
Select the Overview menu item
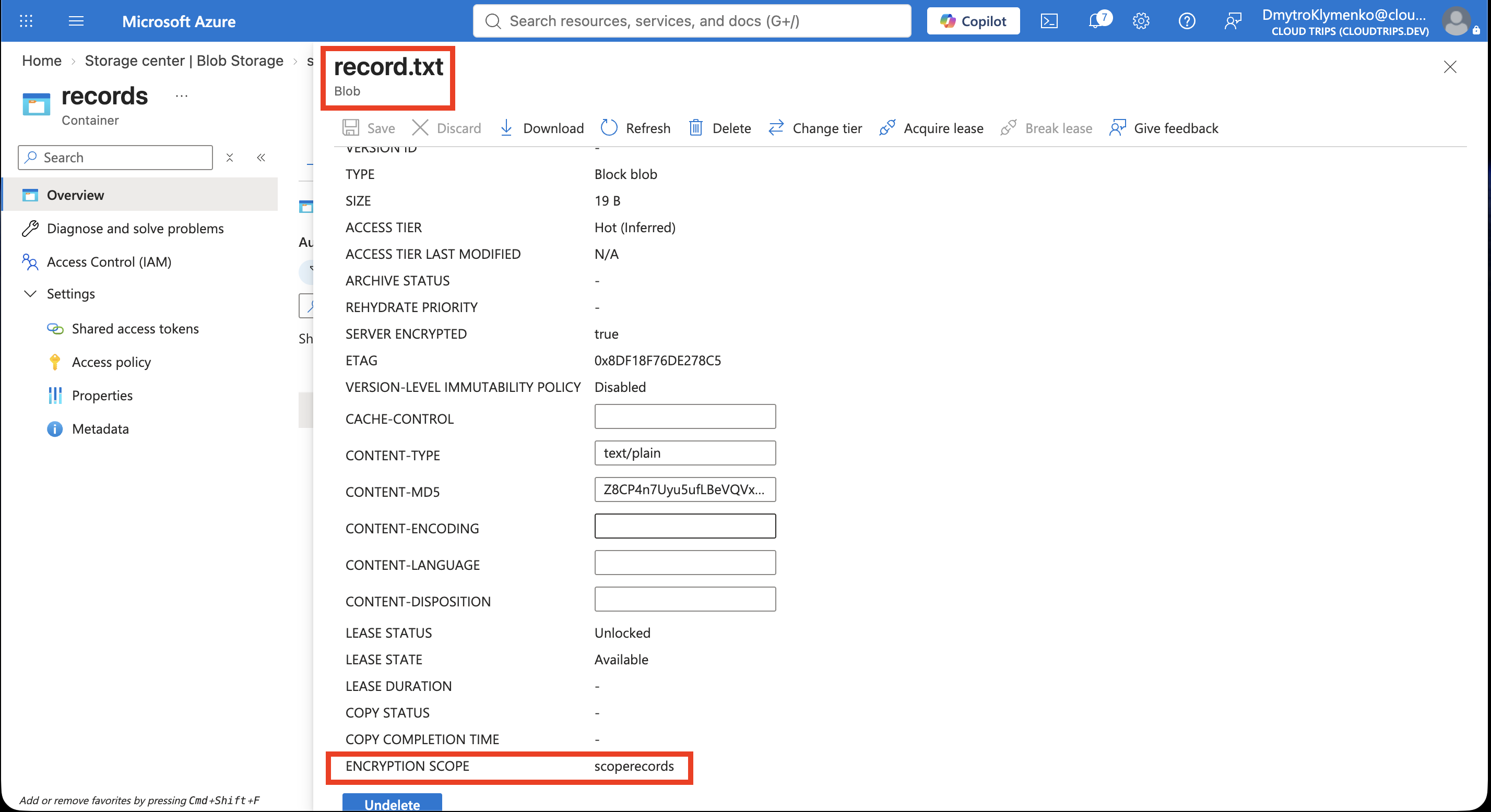[139, 195]
